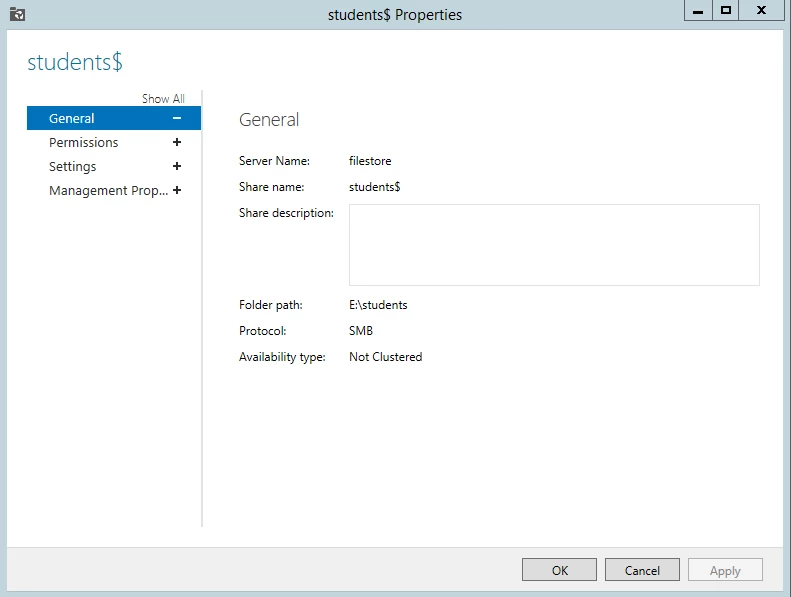Click the Availability type: label
The image size is (791, 597).
(282, 357)
